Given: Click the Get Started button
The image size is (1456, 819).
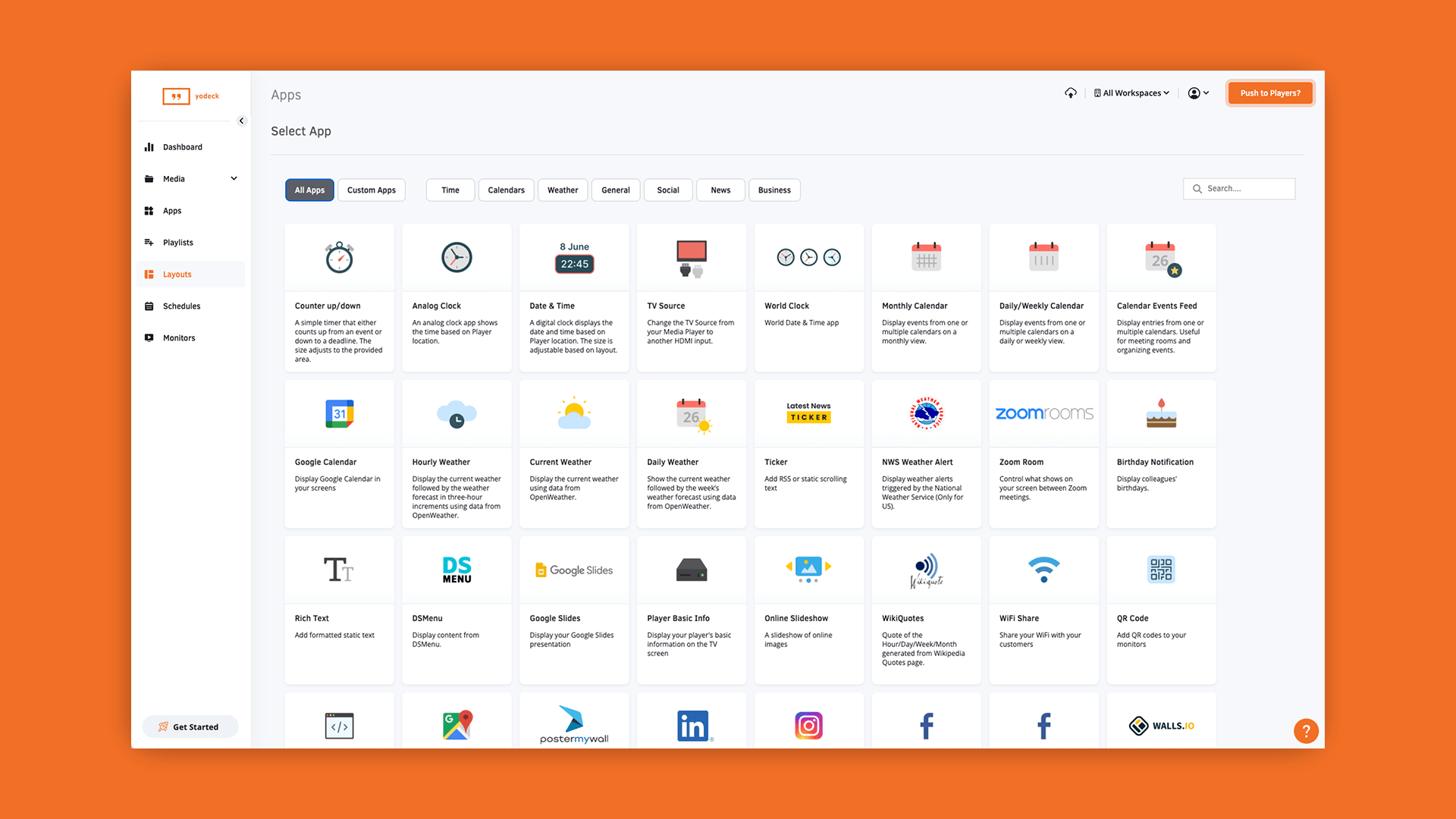Looking at the screenshot, I should pos(190,726).
